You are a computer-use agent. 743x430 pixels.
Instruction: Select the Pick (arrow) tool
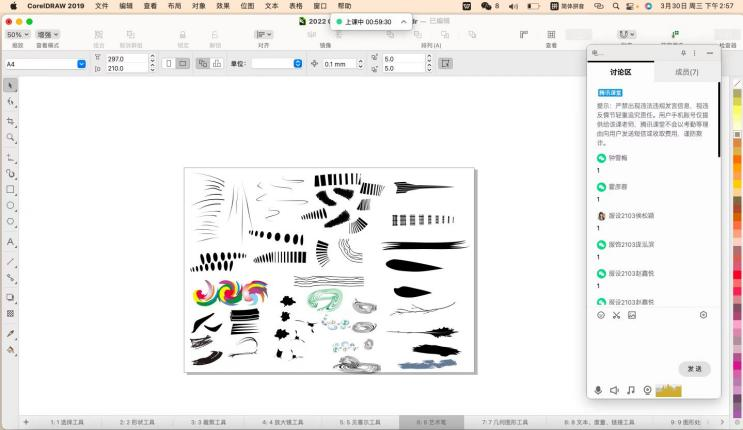pyautogui.click(x=11, y=85)
